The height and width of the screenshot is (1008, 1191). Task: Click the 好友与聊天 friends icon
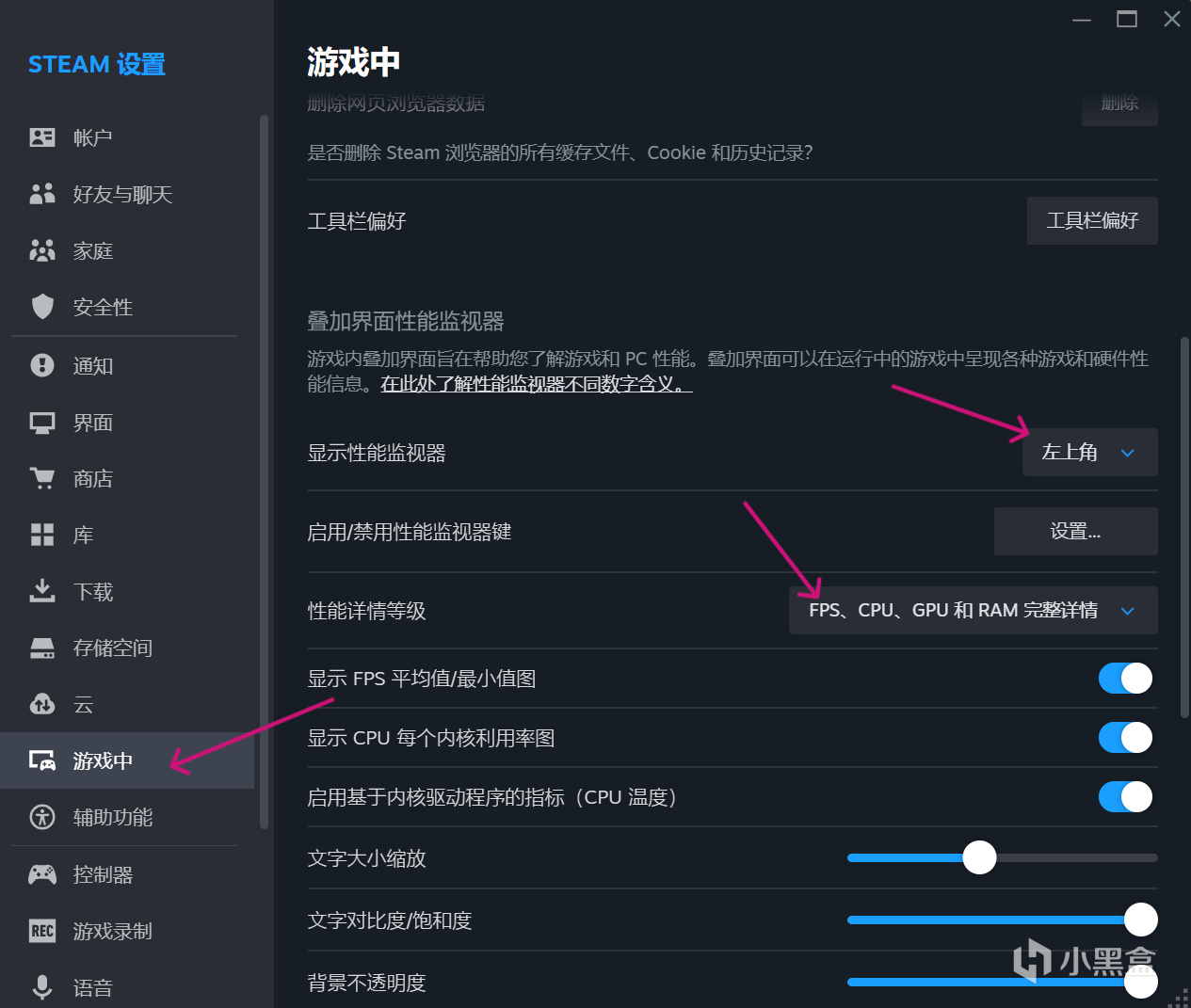pyautogui.click(x=42, y=194)
